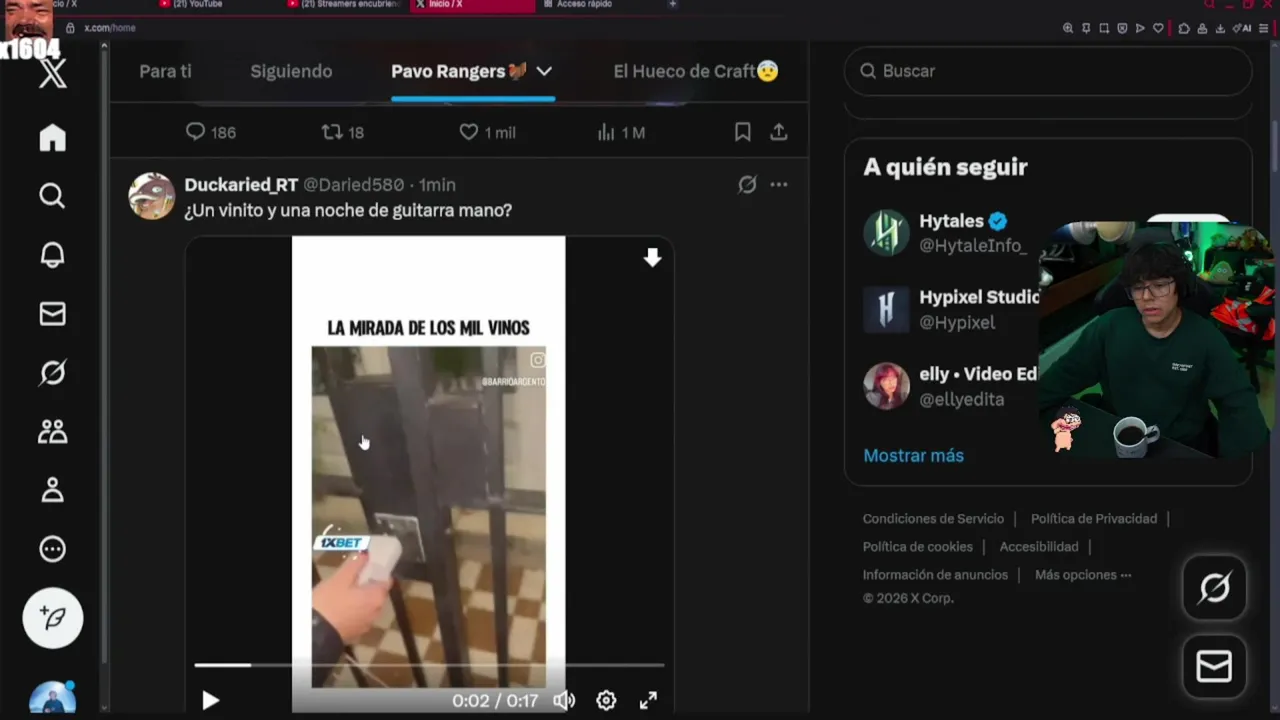Open Política de cookies link
Screen dimensions: 1280x720
[x=918, y=546]
